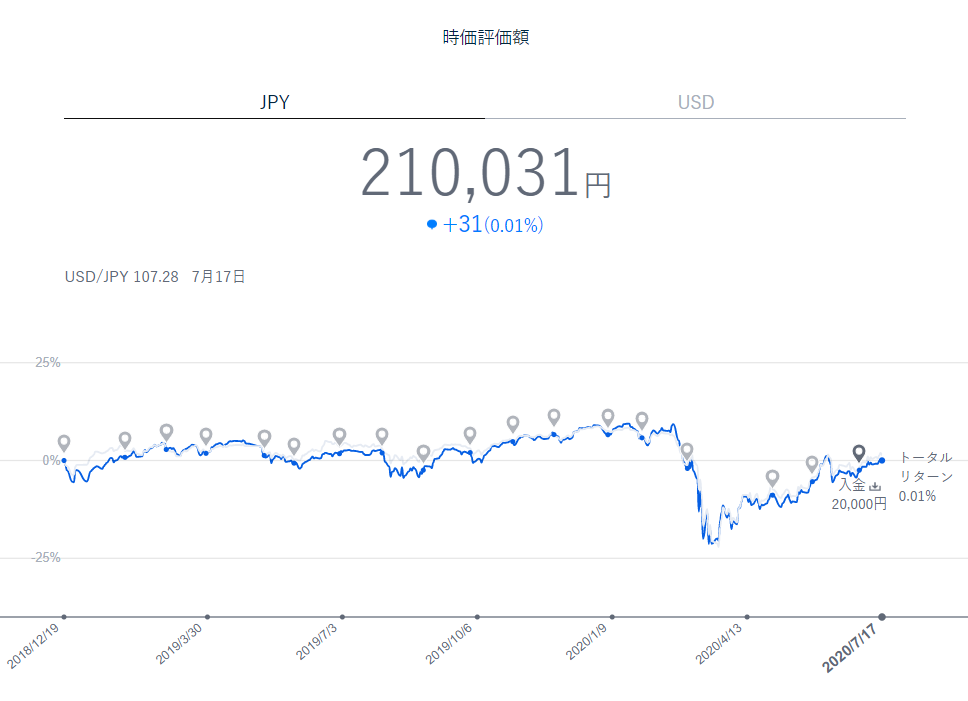
Task: Click the blue dot beside +31 (0.01%)
Action: [432, 225]
